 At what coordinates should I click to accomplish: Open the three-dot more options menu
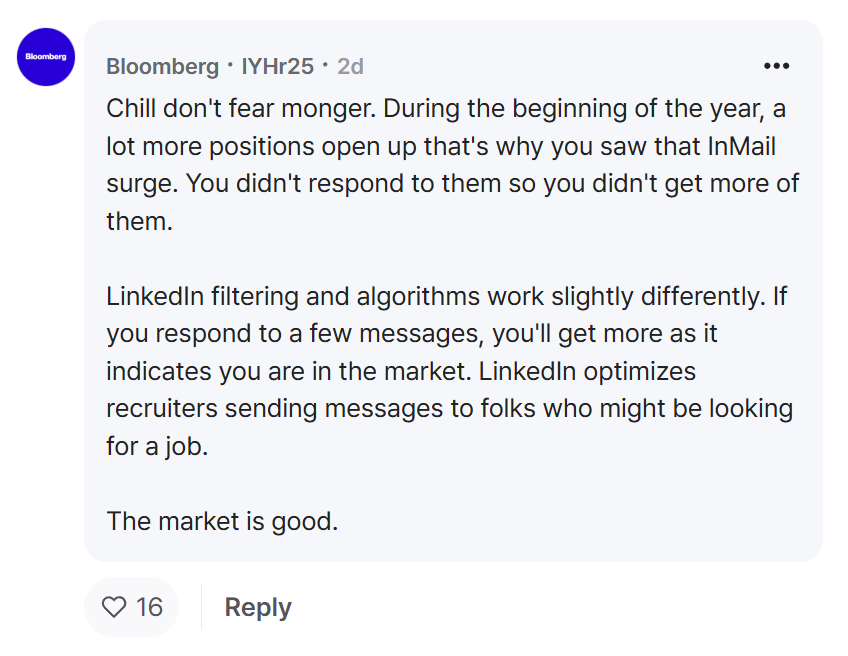(776, 66)
